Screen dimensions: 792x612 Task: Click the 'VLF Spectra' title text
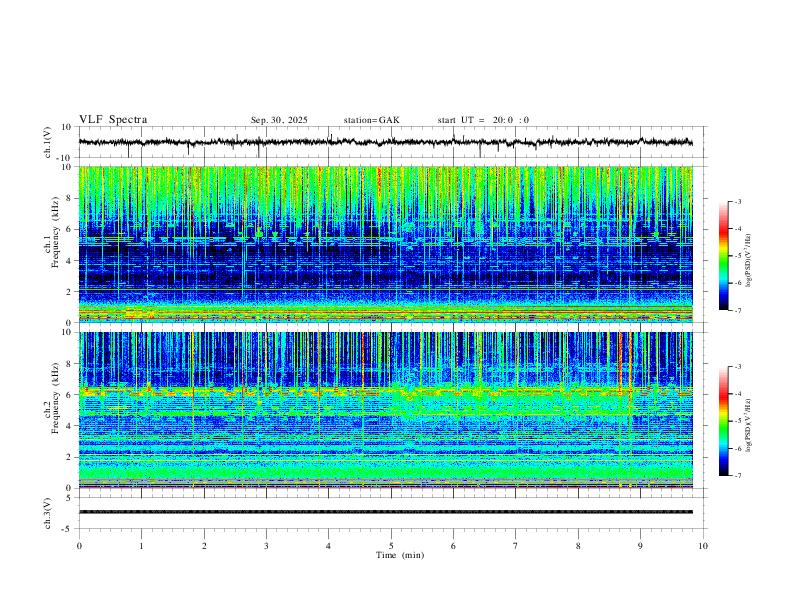(113, 120)
